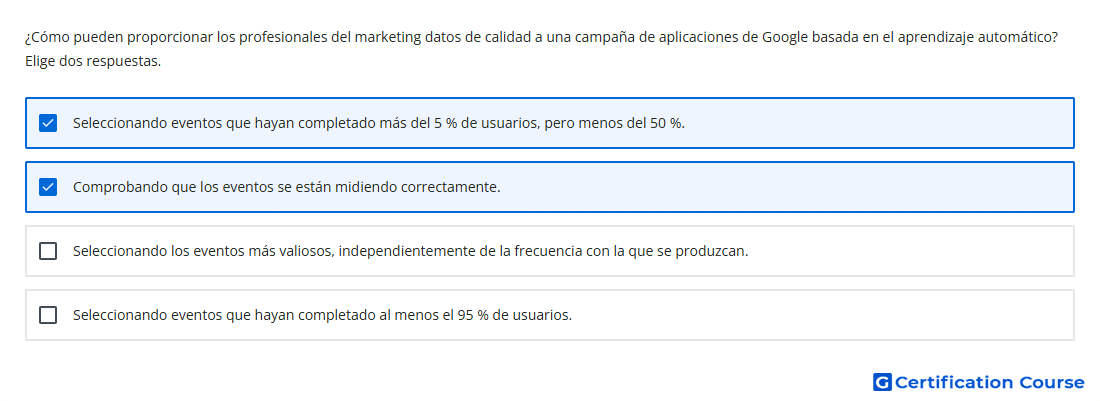The height and width of the screenshot is (401, 1100).
Task: Uncheck the "Comprobando que los eventos" checkbox
Action: coord(48,187)
